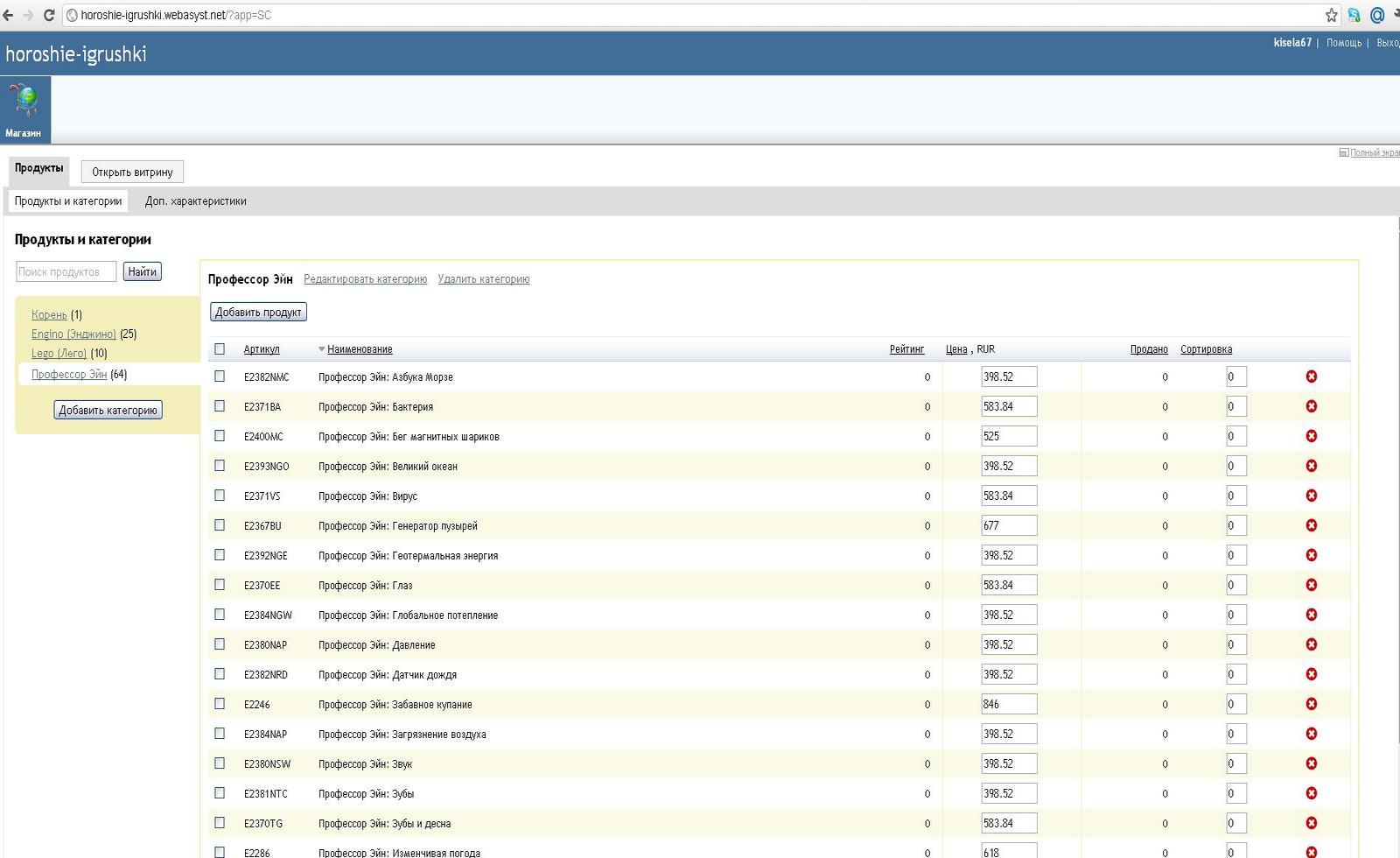The image size is (1400, 858).
Task: Click Добавить категорию button
Action: (108, 410)
